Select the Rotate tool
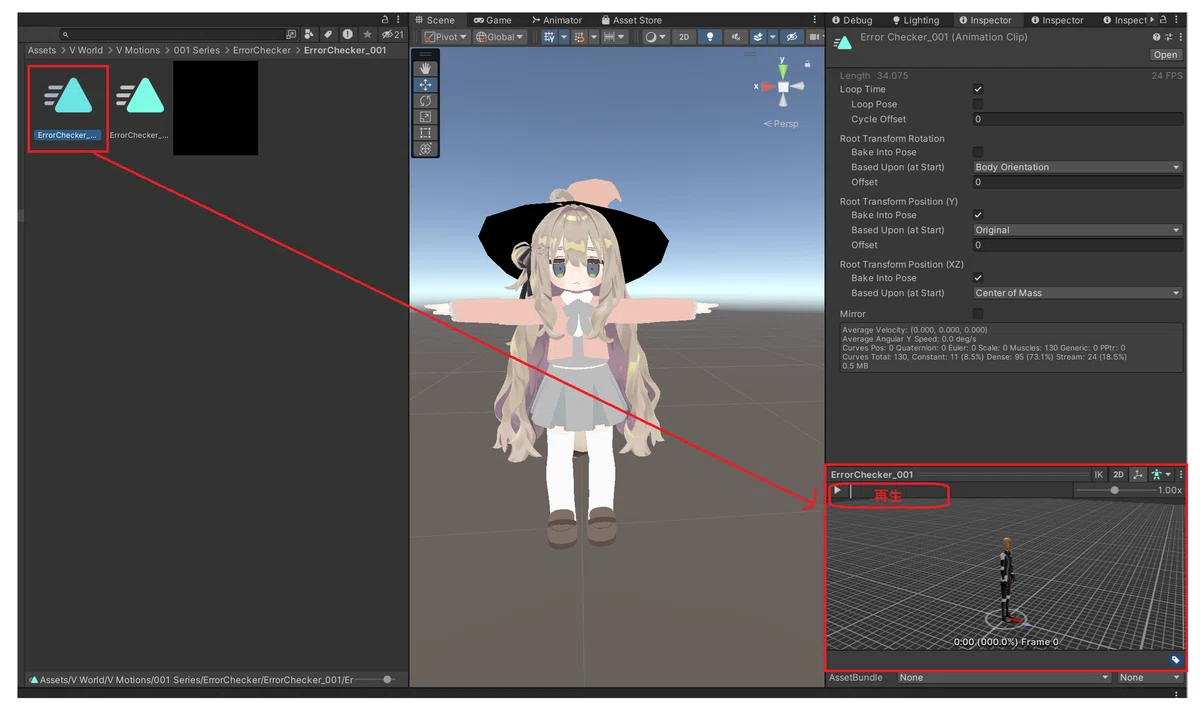The width and height of the screenshot is (1200, 707). pos(426,101)
